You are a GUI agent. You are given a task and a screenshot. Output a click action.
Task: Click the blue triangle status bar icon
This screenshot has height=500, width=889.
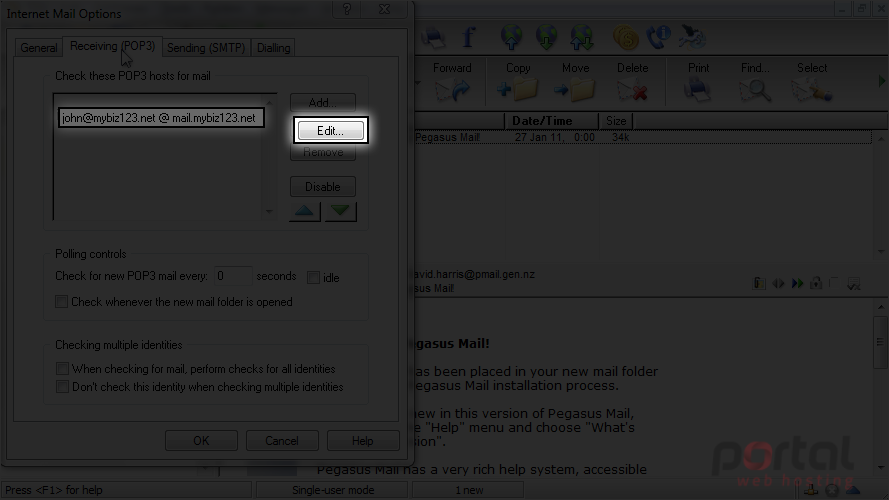click(x=853, y=490)
